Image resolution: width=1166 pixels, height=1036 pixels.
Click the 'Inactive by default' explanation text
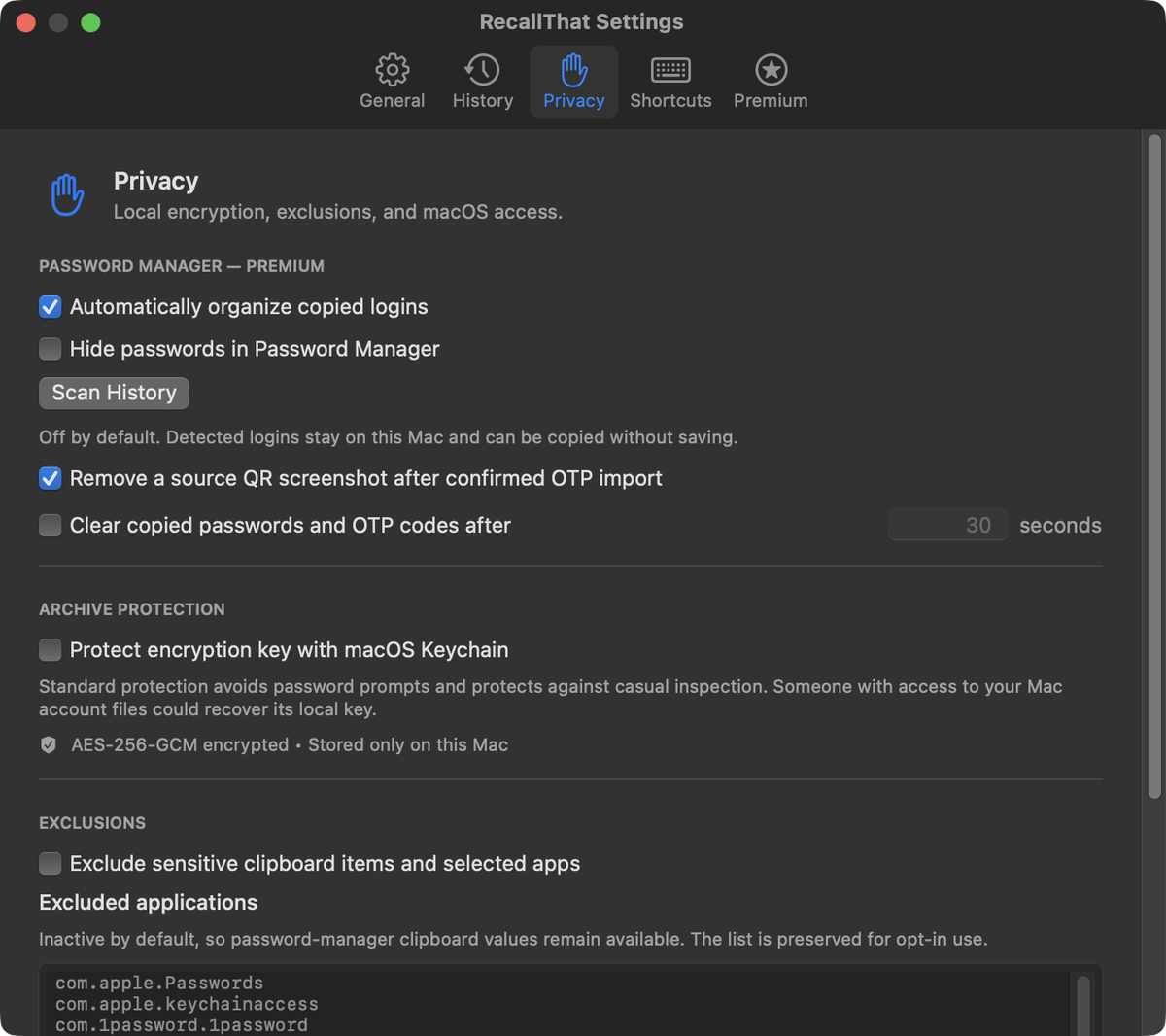pyautogui.click(x=513, y=940)
